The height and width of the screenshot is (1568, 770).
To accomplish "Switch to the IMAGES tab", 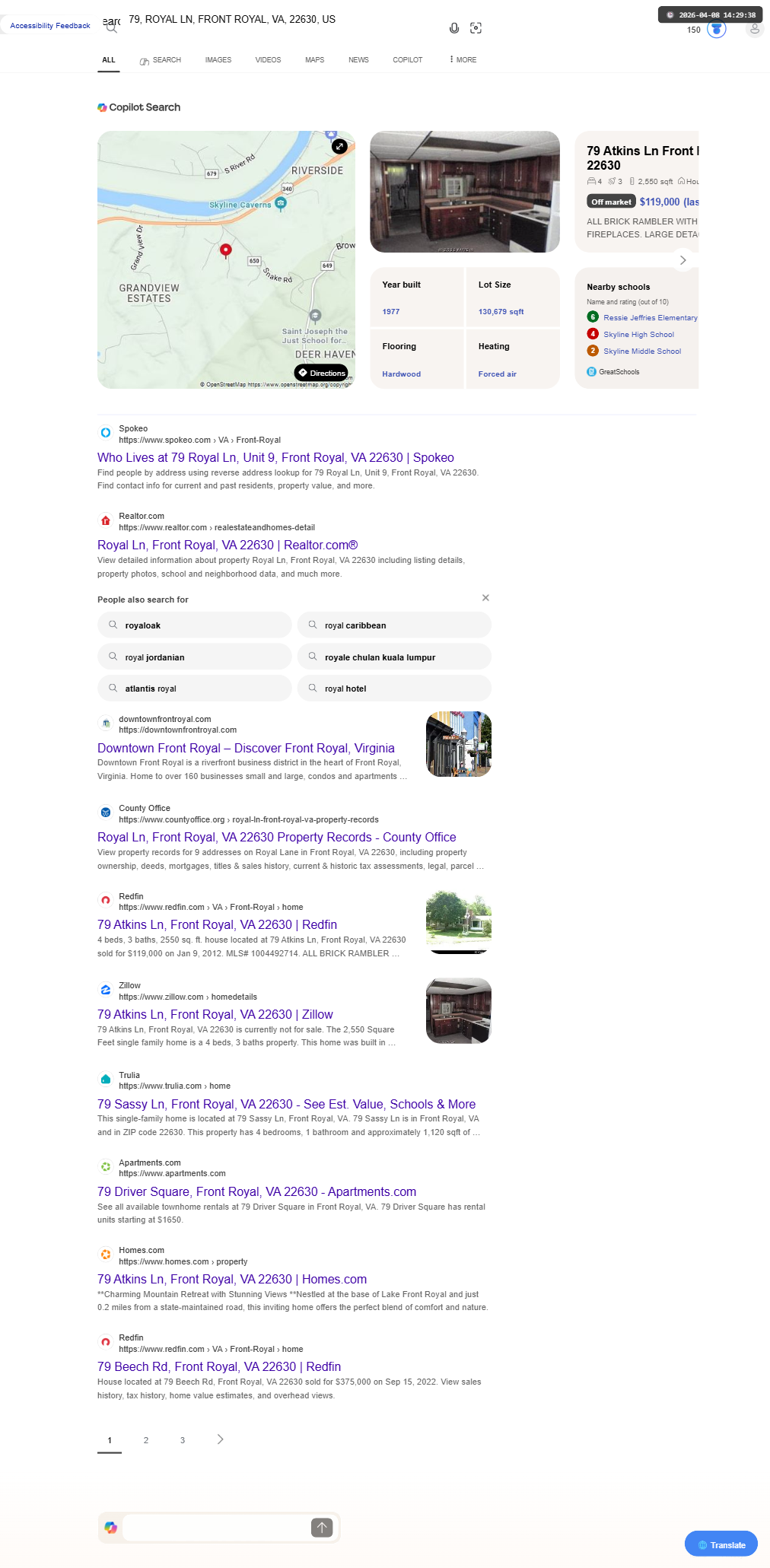I will coord(218,59).
